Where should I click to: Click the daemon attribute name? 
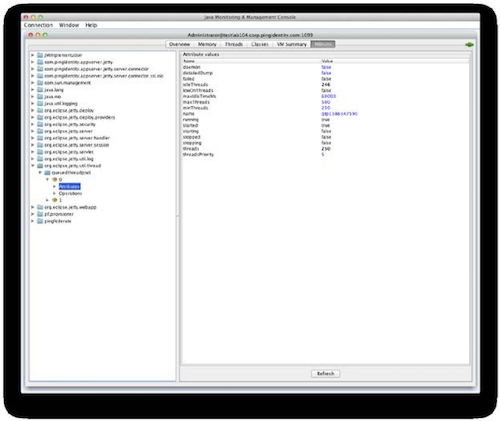[192, 67]
